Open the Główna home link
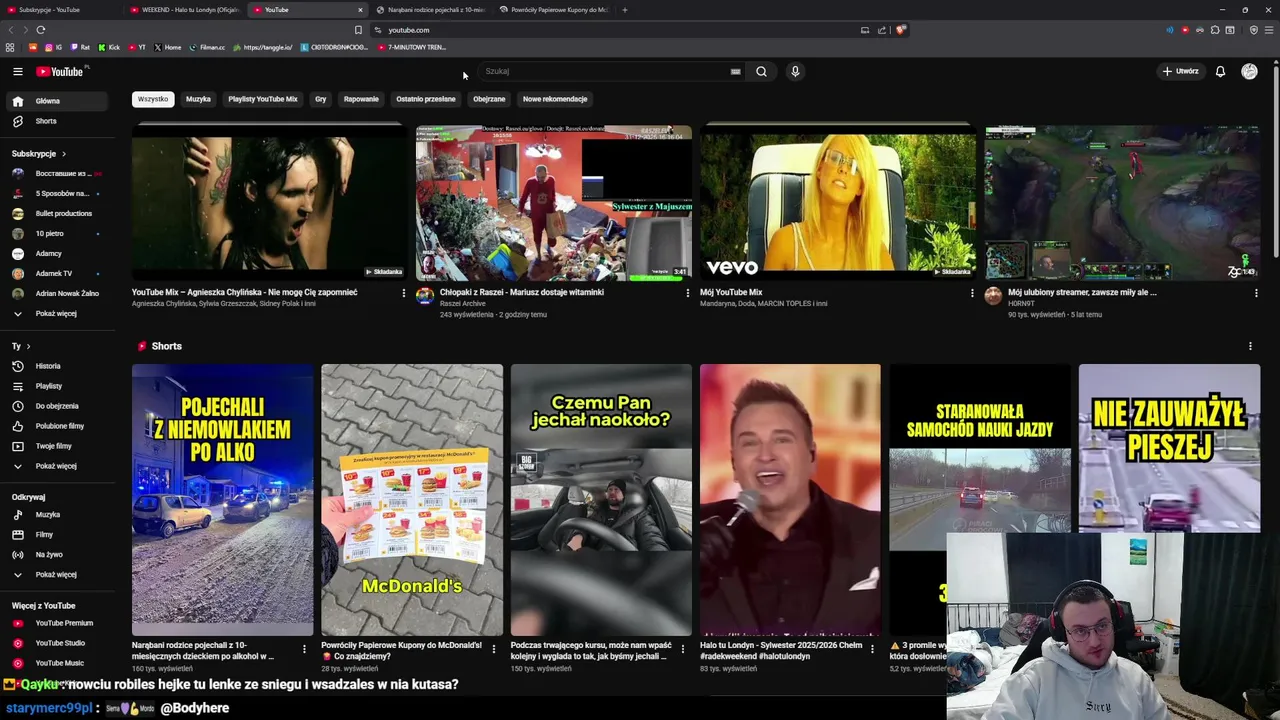This screenshot has width=1280, height=720. (59, 101)
